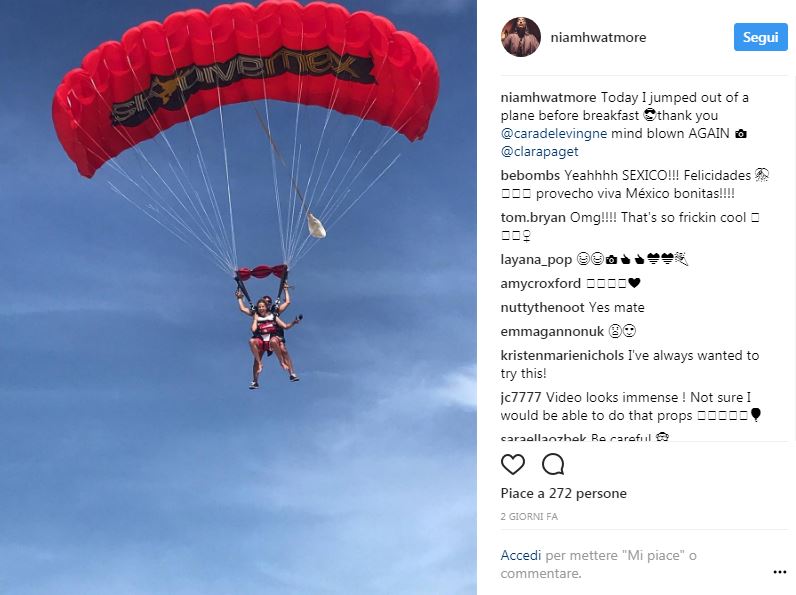Visit the @caradelevingne mention
Image resolution: width=796 pixels, height=595 pixels.
point(553,134)
